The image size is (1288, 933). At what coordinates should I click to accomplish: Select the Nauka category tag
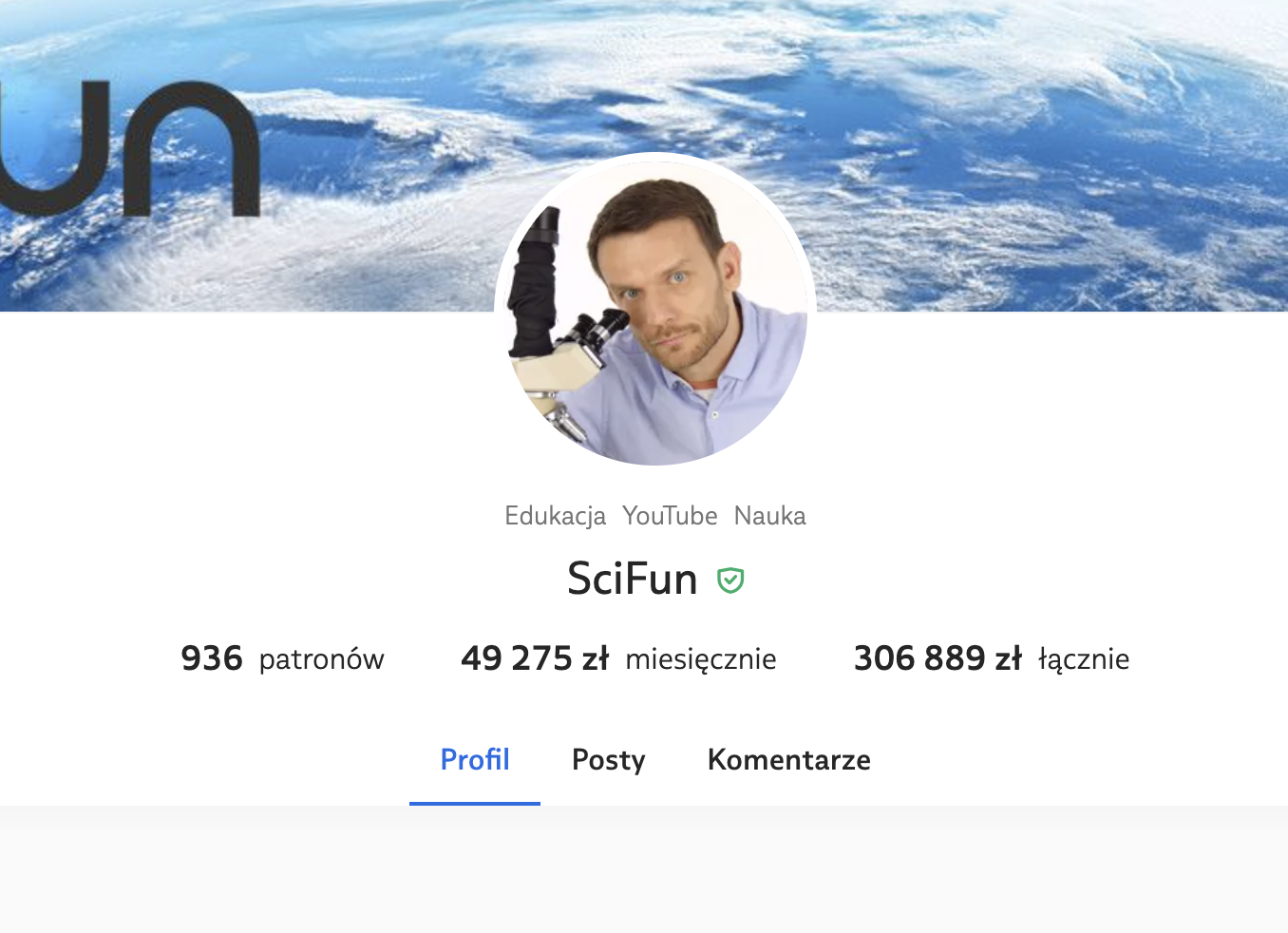pos(769,516)
